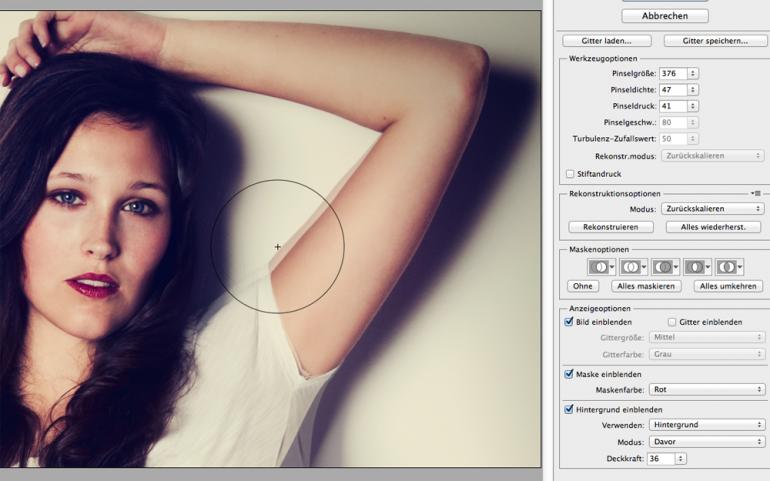Click the Turbulenz-Zufallswert value field
770x481 pixels.
[673, 139]
